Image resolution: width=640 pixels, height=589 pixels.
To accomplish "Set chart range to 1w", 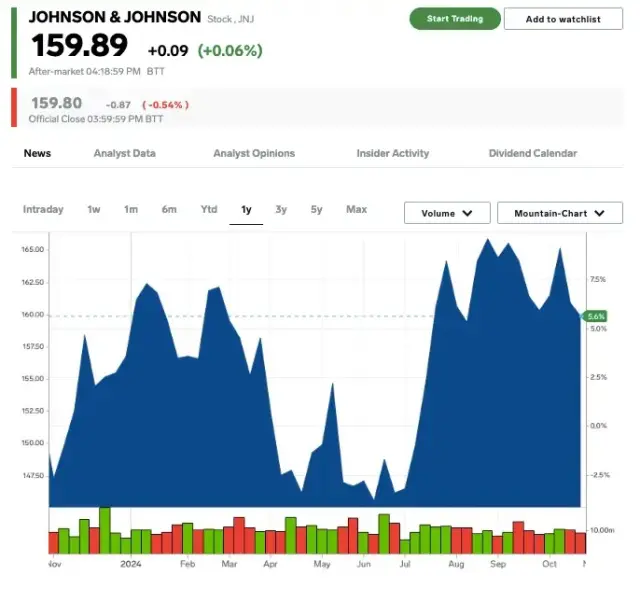I will [x=94, y=209].
